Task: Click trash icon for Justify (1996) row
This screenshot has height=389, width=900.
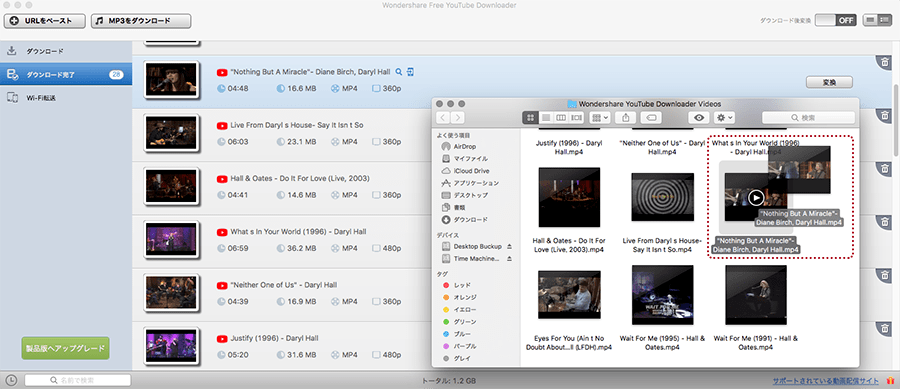Action: coord(885,329)
